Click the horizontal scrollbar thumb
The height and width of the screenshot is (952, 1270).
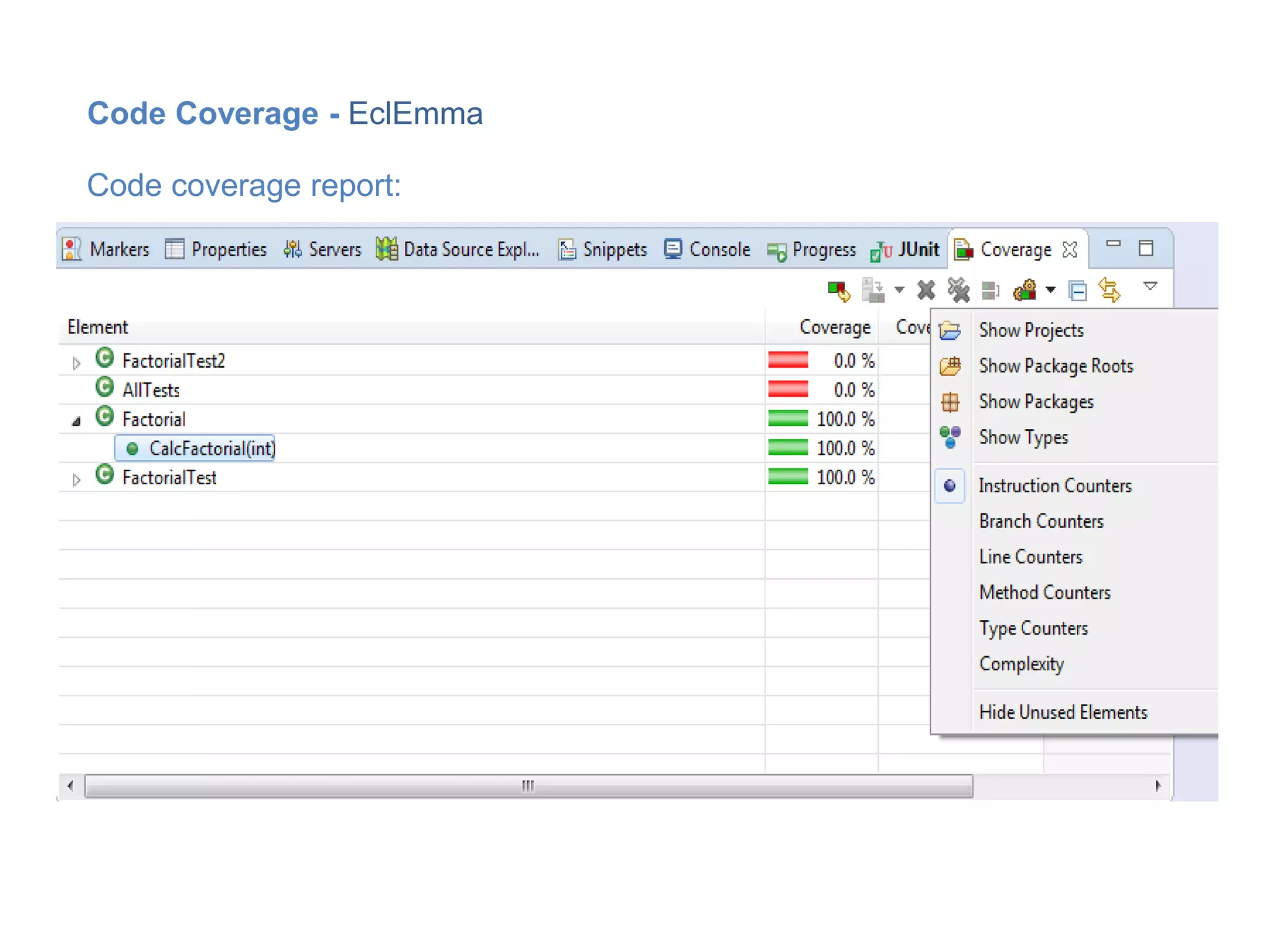click(528, 786)
